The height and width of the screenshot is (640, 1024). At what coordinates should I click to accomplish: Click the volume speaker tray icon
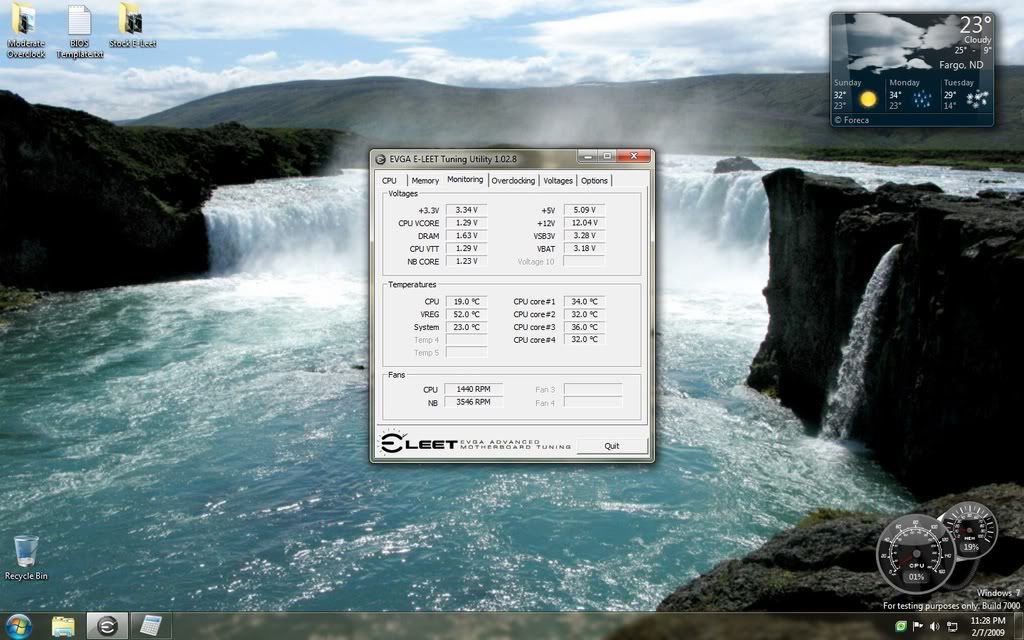[x=934, y=627]
